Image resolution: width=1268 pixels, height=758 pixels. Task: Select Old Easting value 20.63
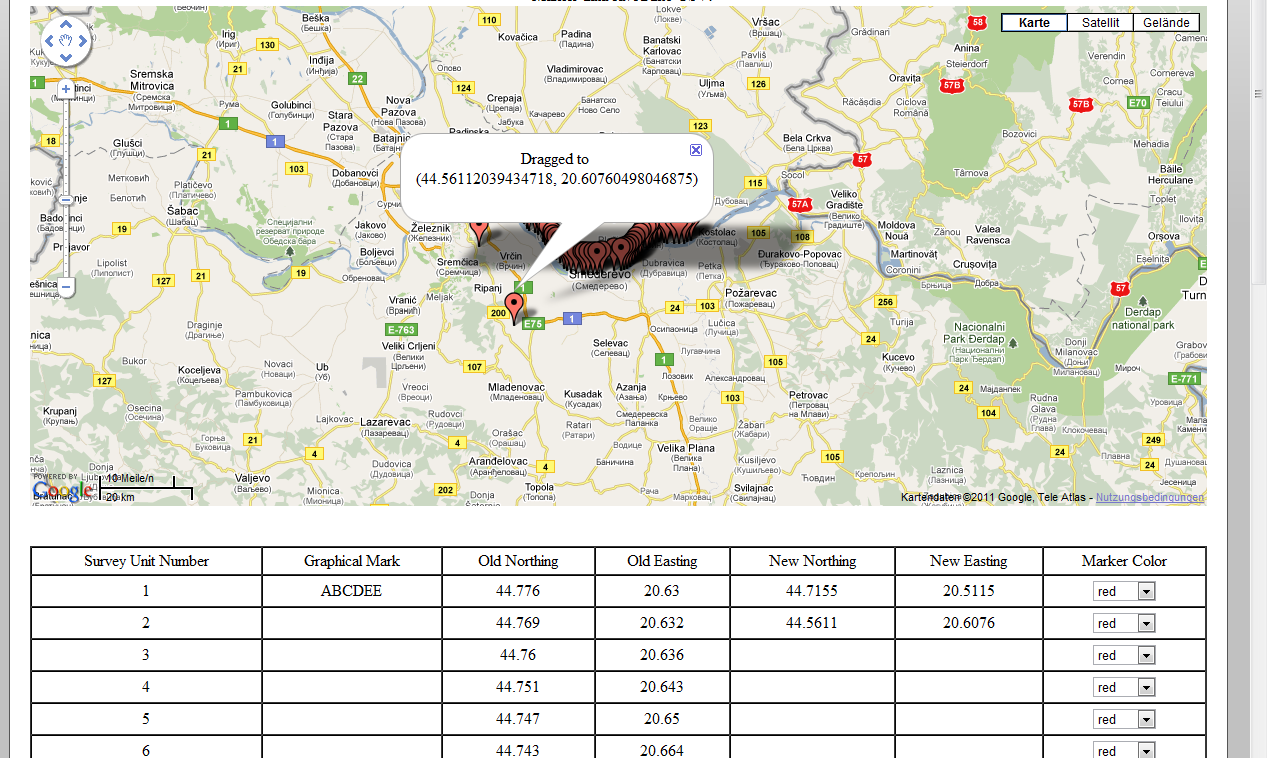662,591
